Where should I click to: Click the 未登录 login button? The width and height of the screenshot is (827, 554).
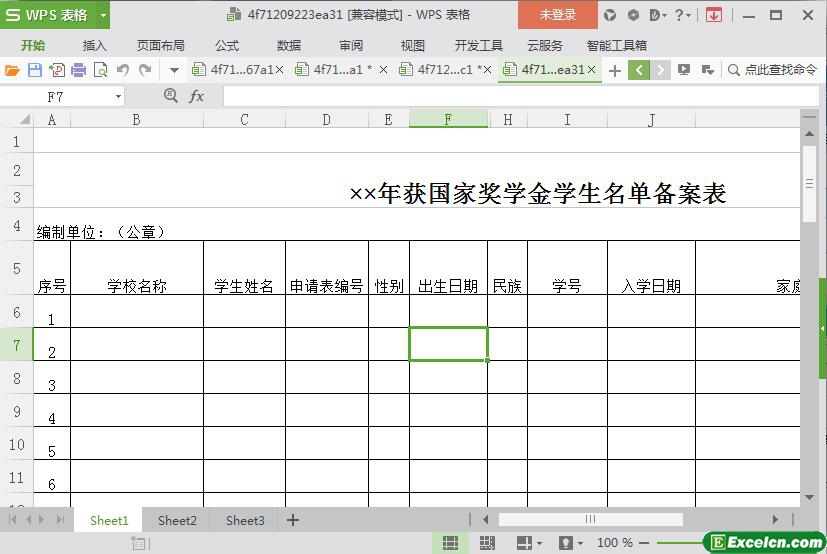click(557, 15)
